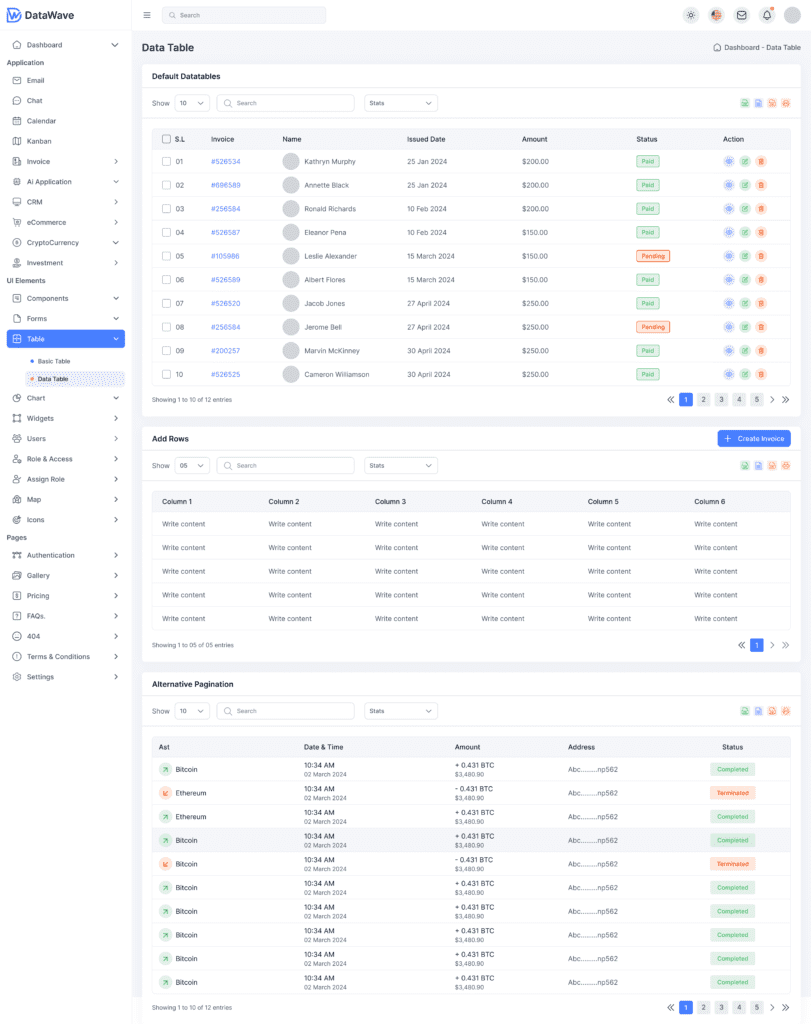Open the Stats dropdown in Add Rows
Screen dimensions: 811x1024
pos(401,465)
